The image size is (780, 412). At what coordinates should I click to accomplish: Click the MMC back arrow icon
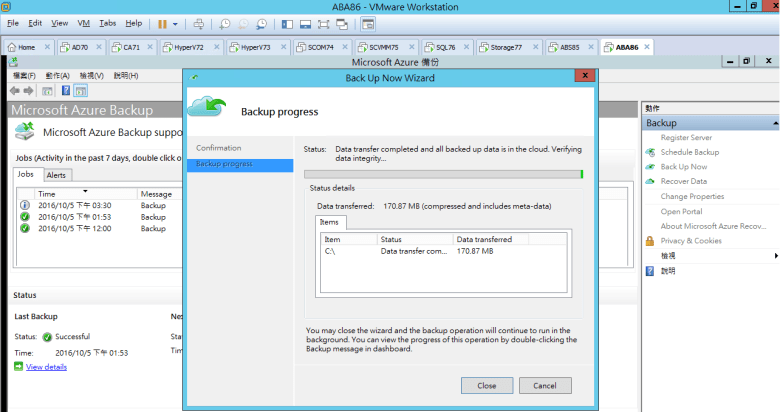[x=15, y=90]
